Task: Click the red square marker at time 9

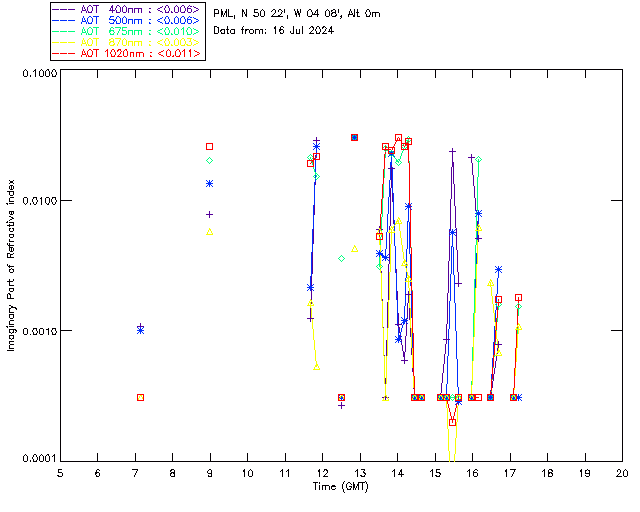Action: click(209, 147)
